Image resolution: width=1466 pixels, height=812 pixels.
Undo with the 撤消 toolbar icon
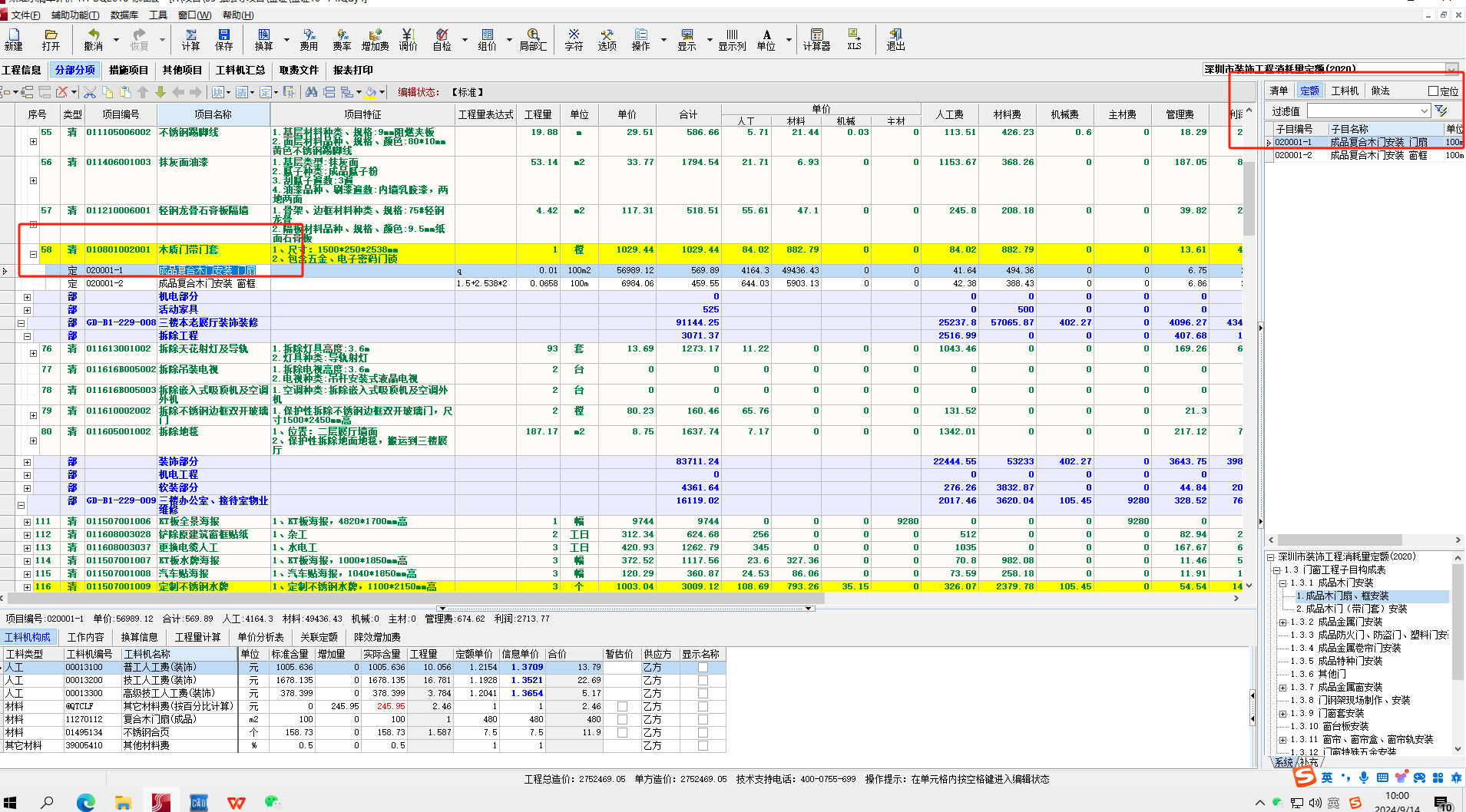click(94, 39)
